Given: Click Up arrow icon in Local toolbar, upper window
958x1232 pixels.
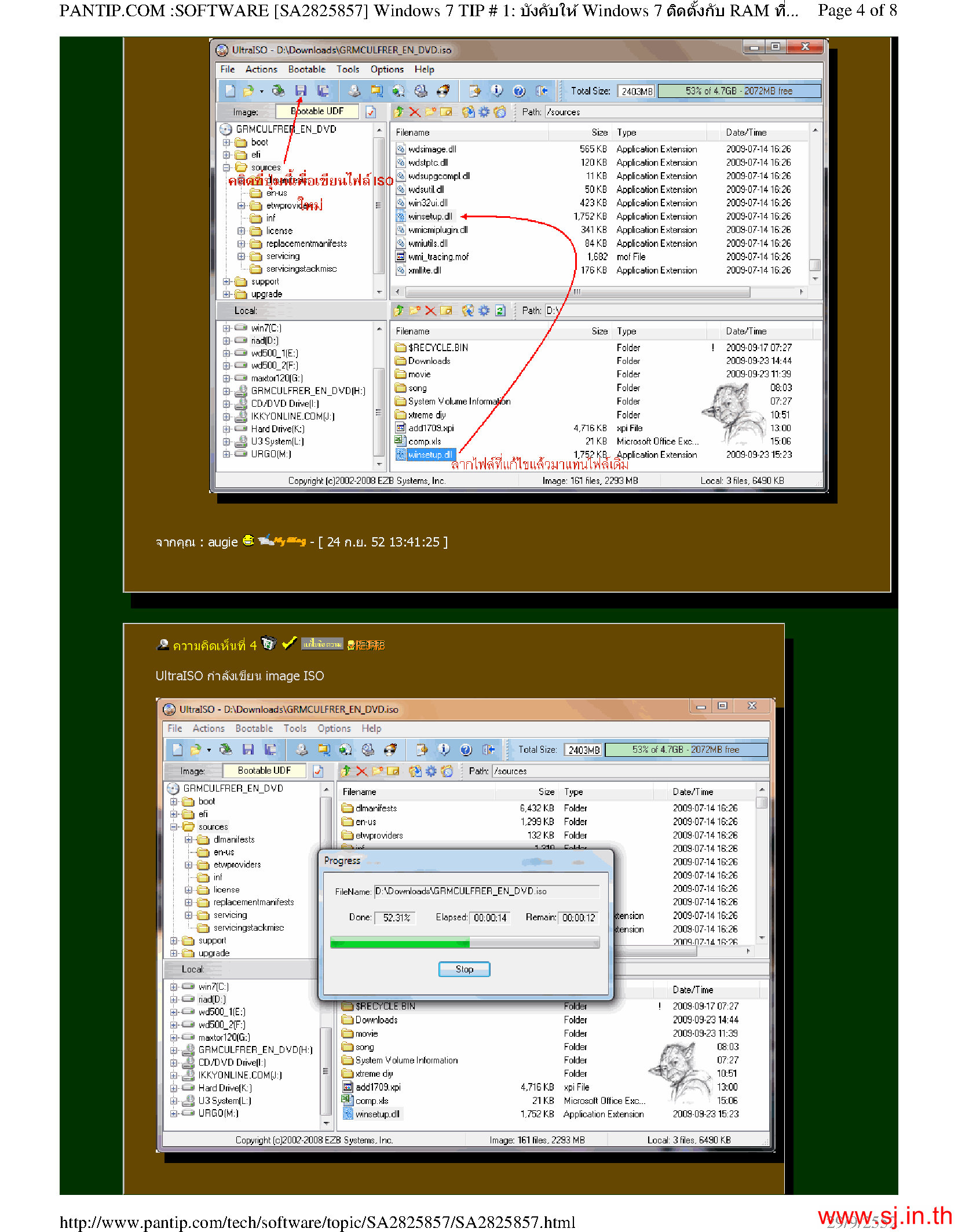Looking at the screenshot, I should tap(398, 311).
